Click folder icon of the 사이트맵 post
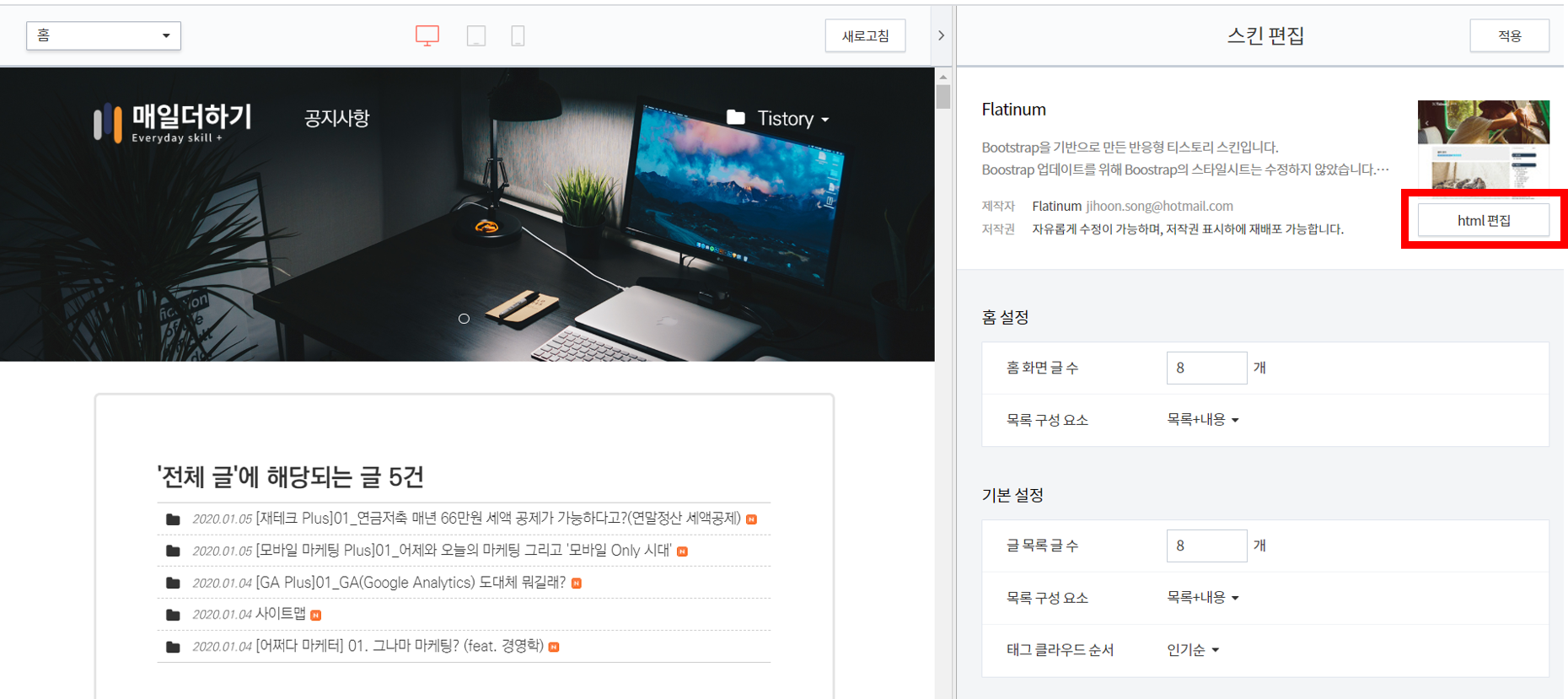1568x699 pixels. pos(173,616)
